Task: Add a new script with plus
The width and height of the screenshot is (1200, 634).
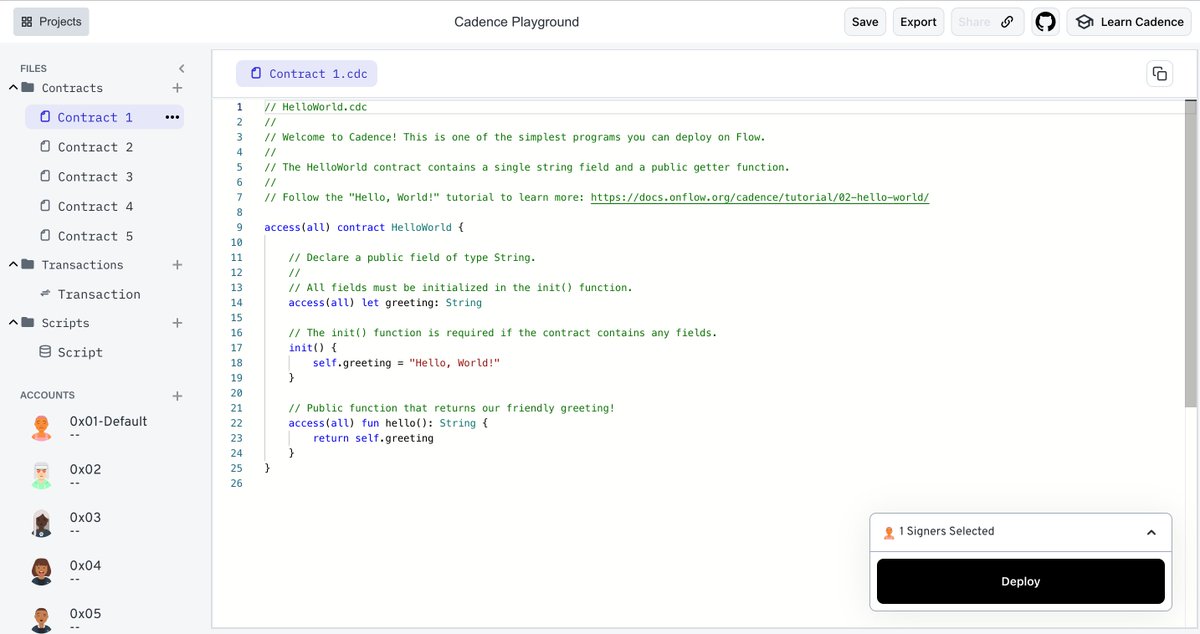Action: 177,323
